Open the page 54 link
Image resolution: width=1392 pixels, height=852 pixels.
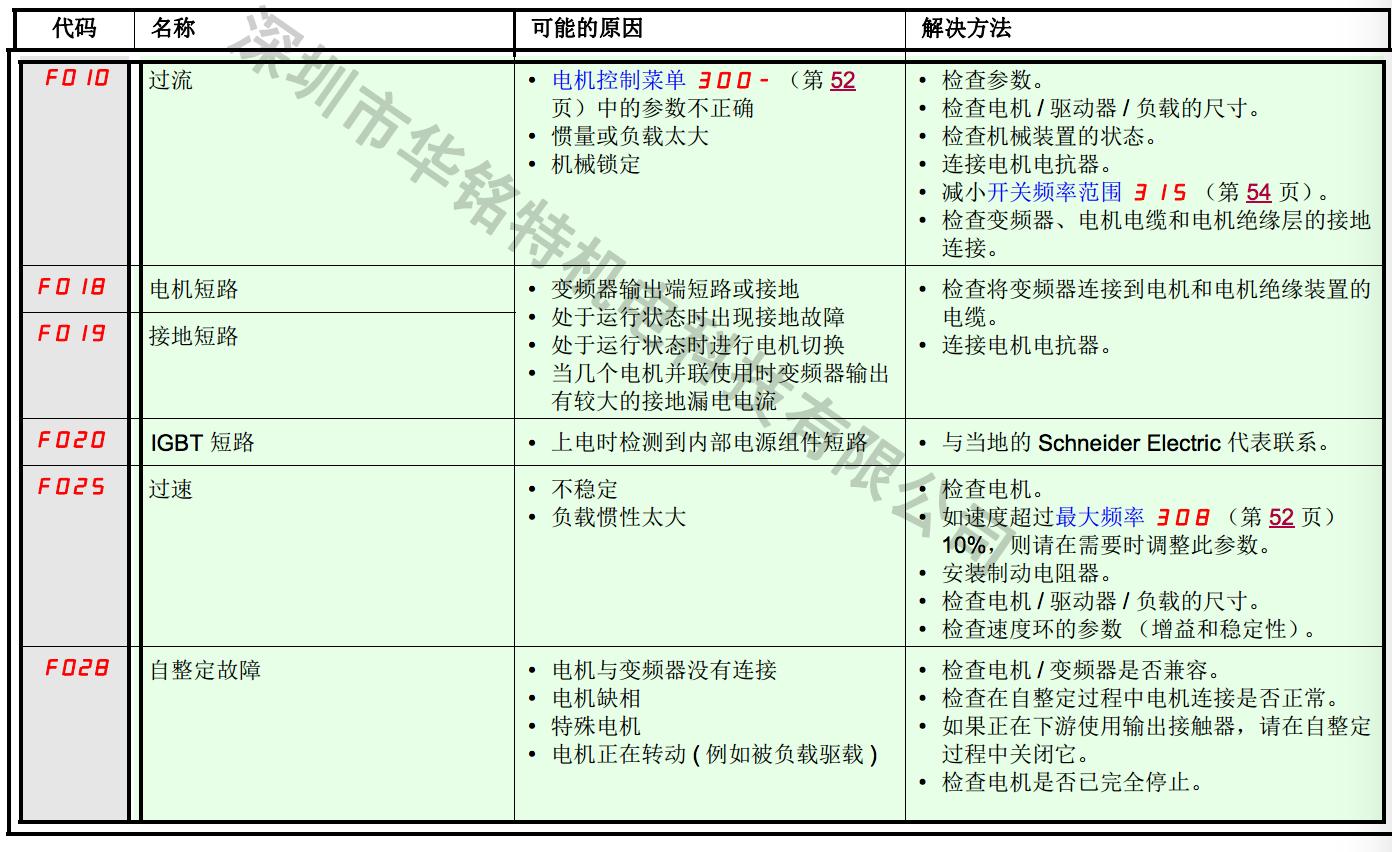pyautogui.click(x=1258, y=192)
